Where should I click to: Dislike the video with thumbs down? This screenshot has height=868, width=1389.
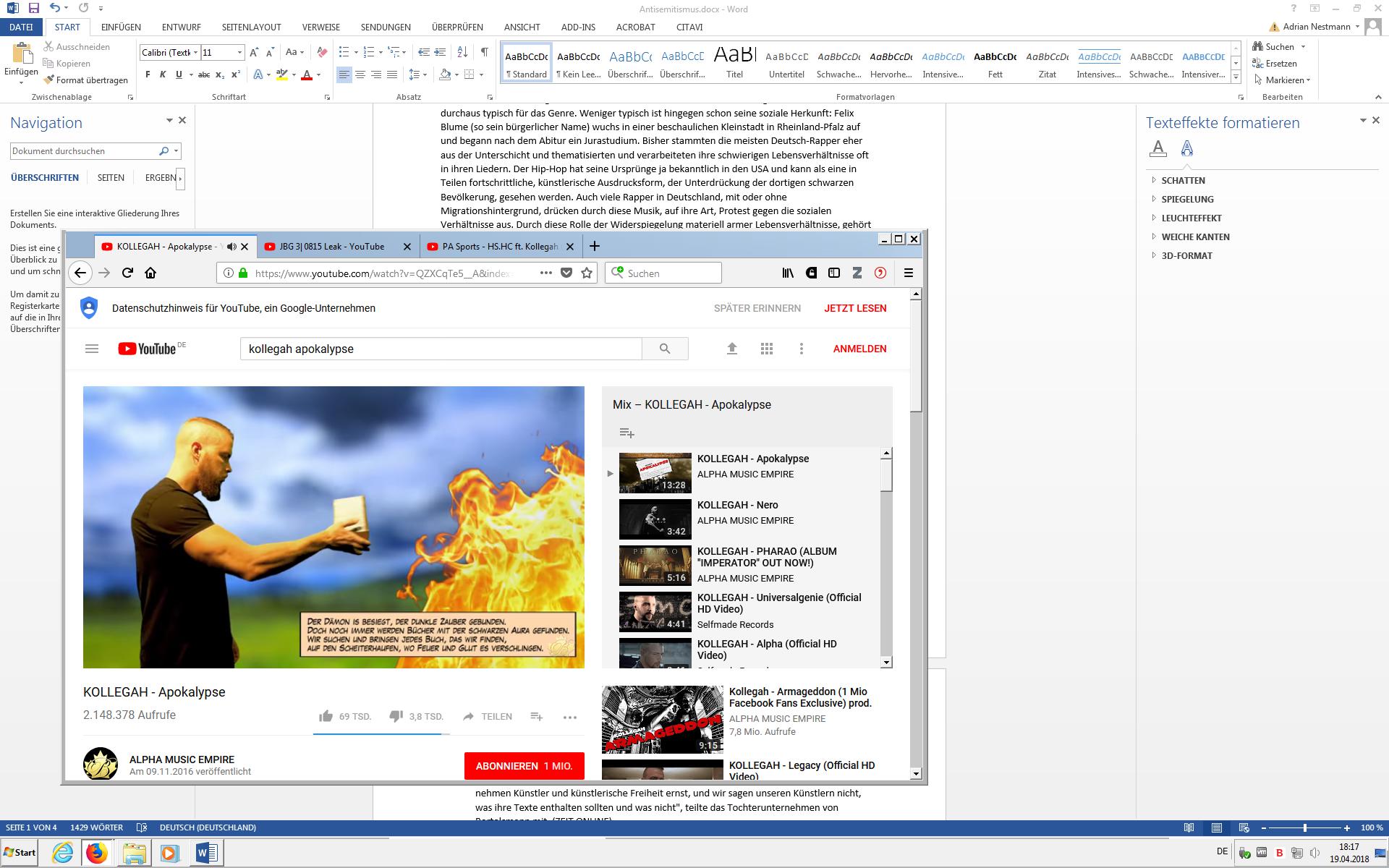point(396,716)
